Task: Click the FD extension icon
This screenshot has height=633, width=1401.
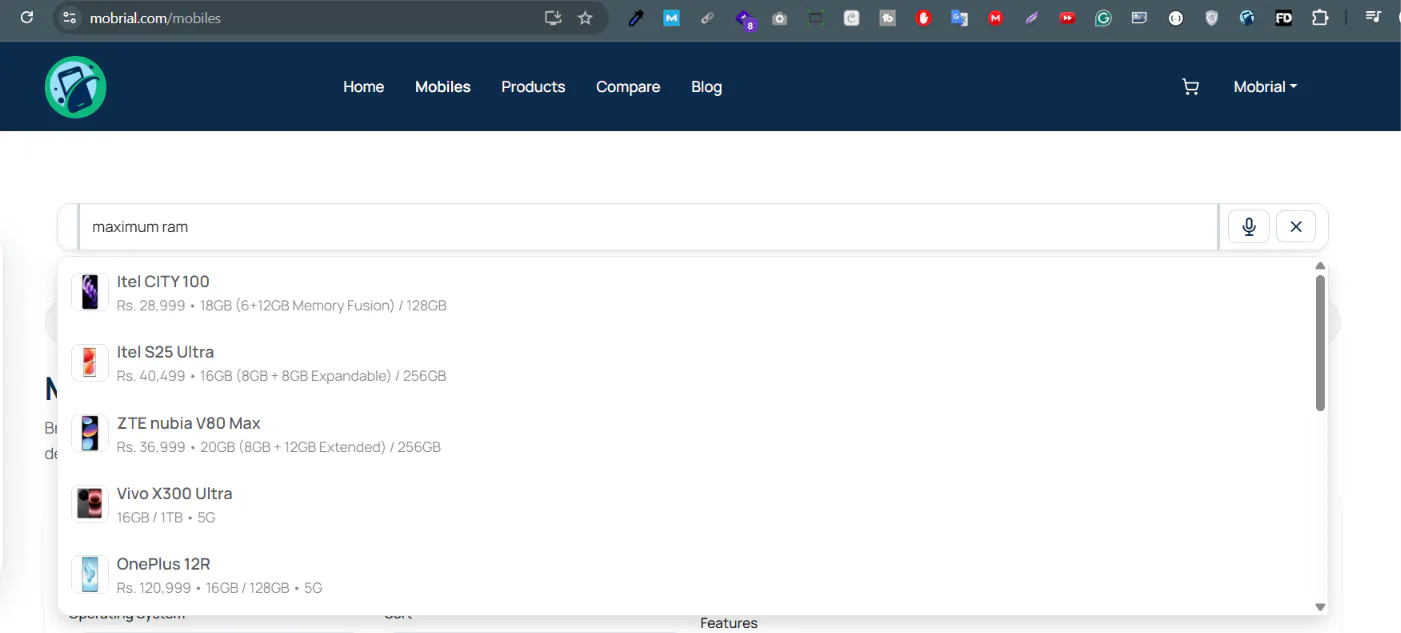Action: pyautogui.click(x=1284, y=18)
